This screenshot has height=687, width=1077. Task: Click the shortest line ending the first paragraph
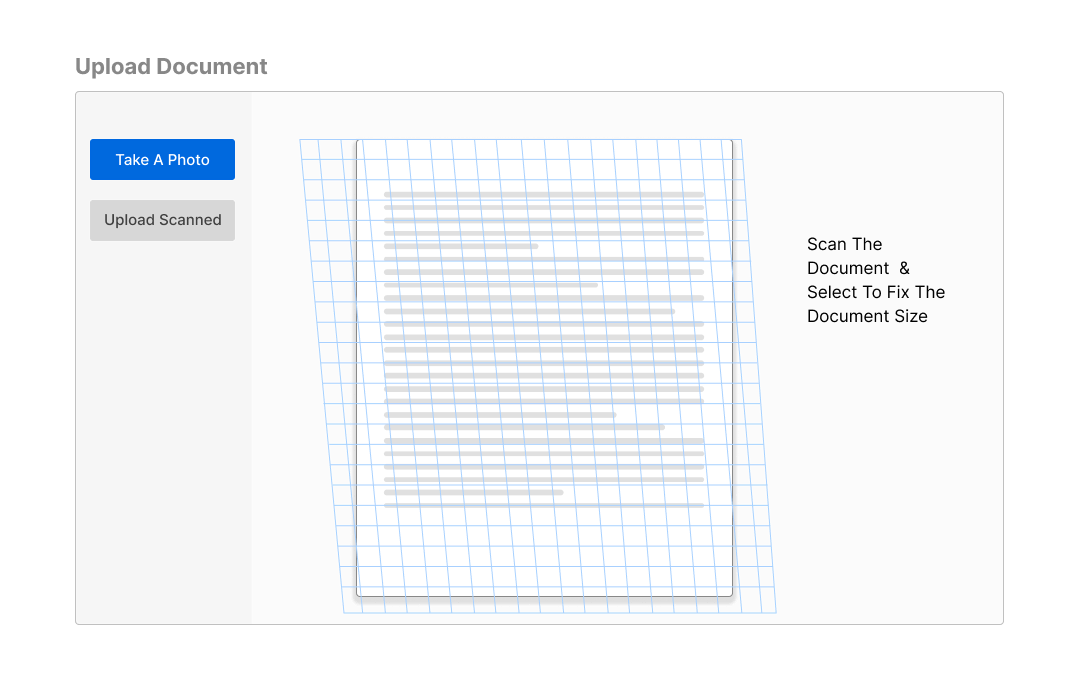pyautogui.click(x=461, y=246)
